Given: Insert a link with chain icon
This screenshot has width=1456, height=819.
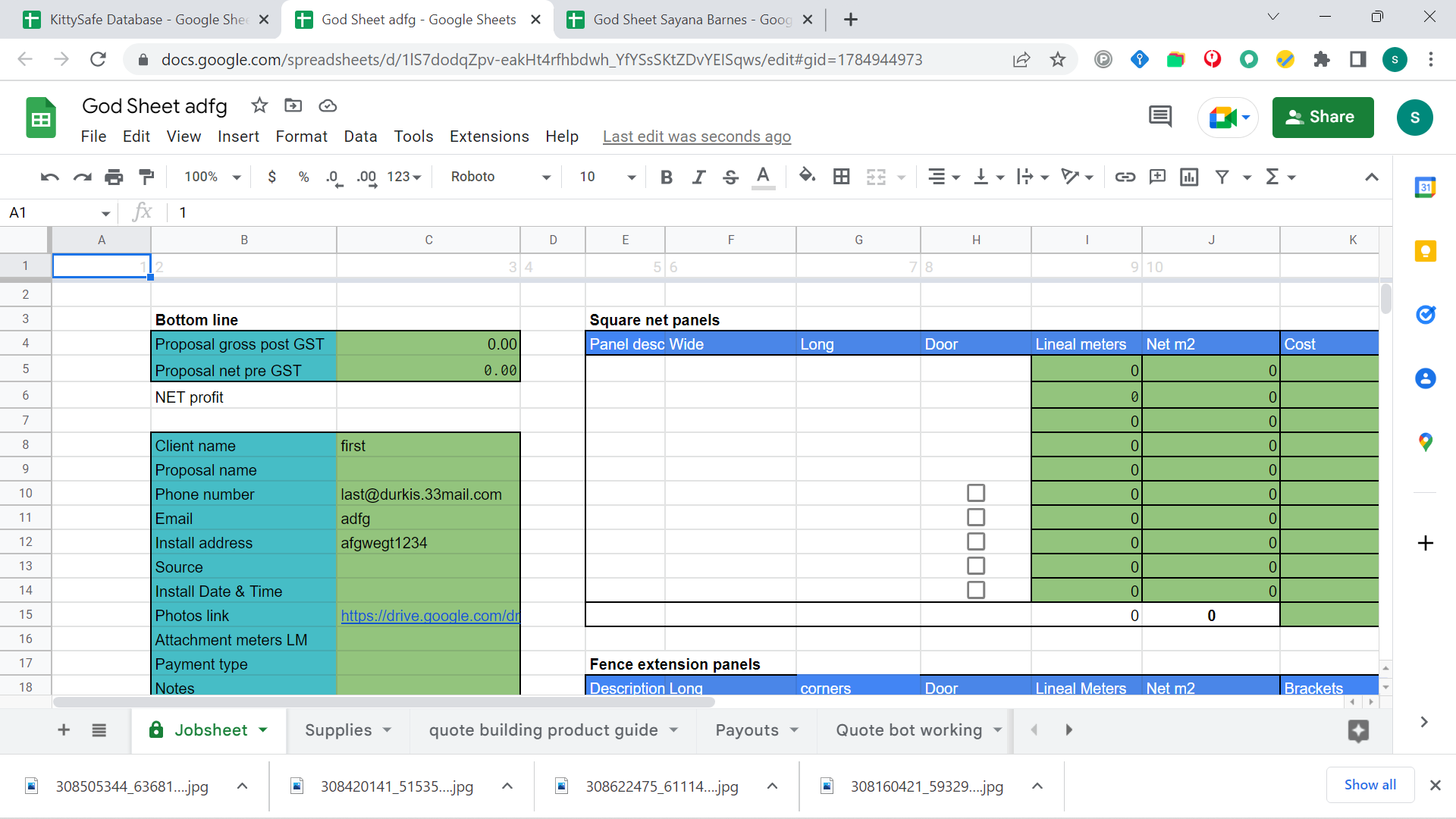Looking at the screenshot, I should coord(1125,177).
